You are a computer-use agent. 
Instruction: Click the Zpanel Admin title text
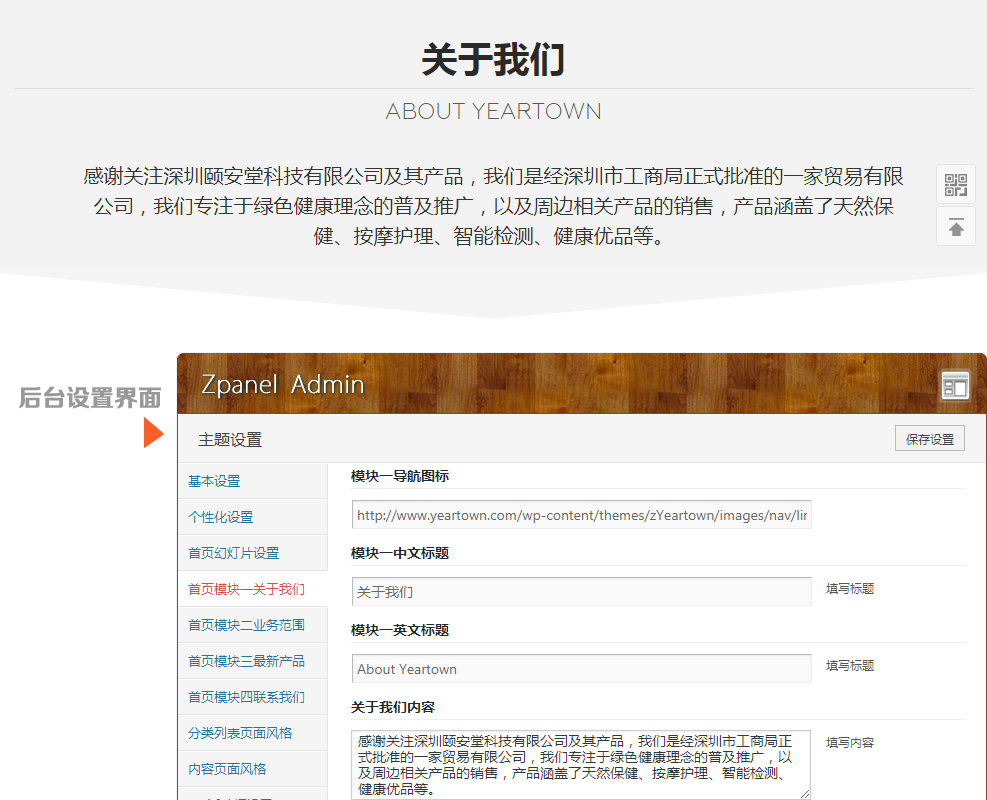tap(283, 385)
